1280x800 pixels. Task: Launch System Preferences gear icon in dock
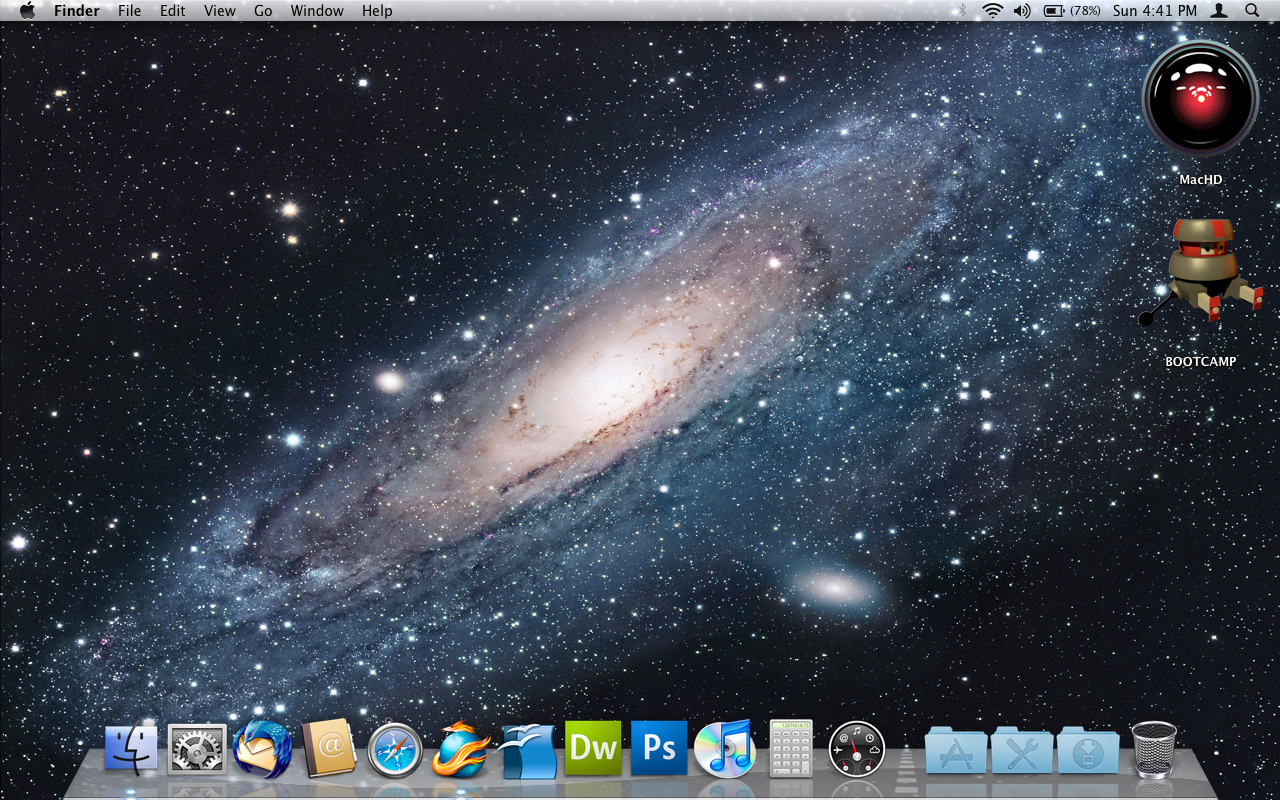(197, 750)
